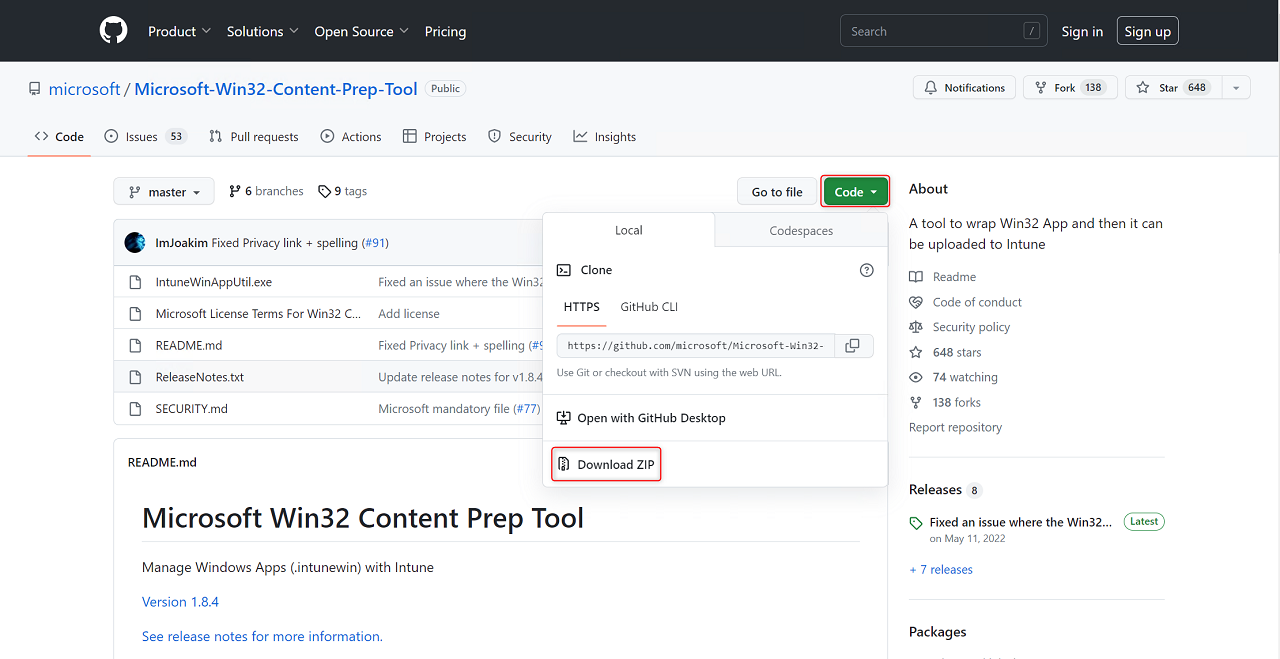Click Download ZIP
Image resolution: width=1280 pixels, height=659 pixels.
tap(606, 465)
